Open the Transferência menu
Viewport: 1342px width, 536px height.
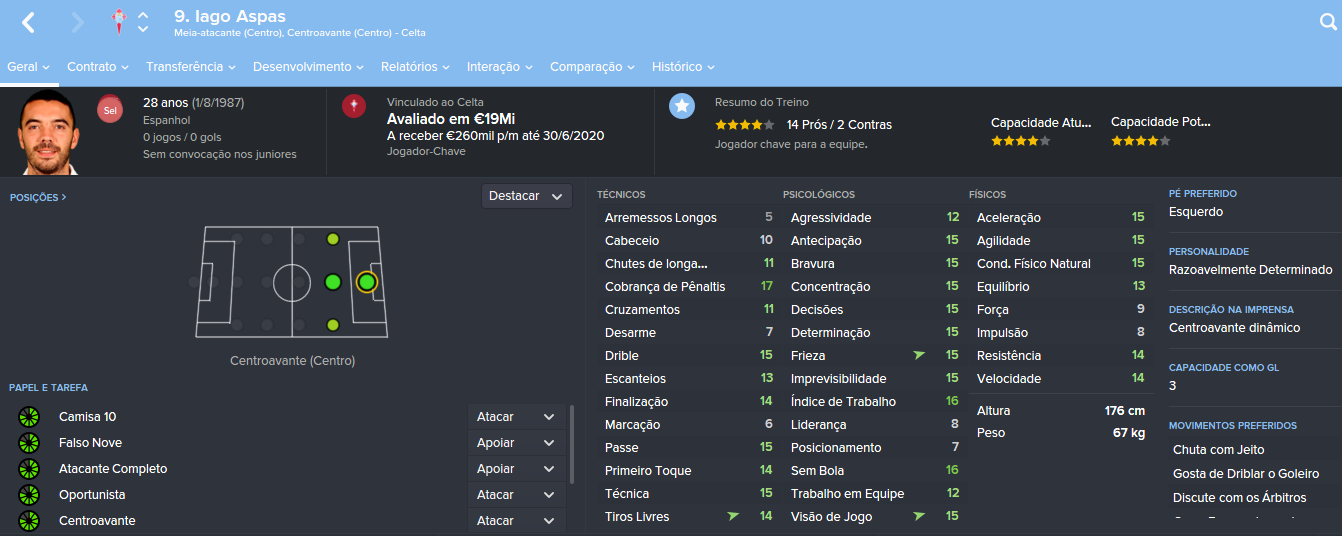coord(190,67)
